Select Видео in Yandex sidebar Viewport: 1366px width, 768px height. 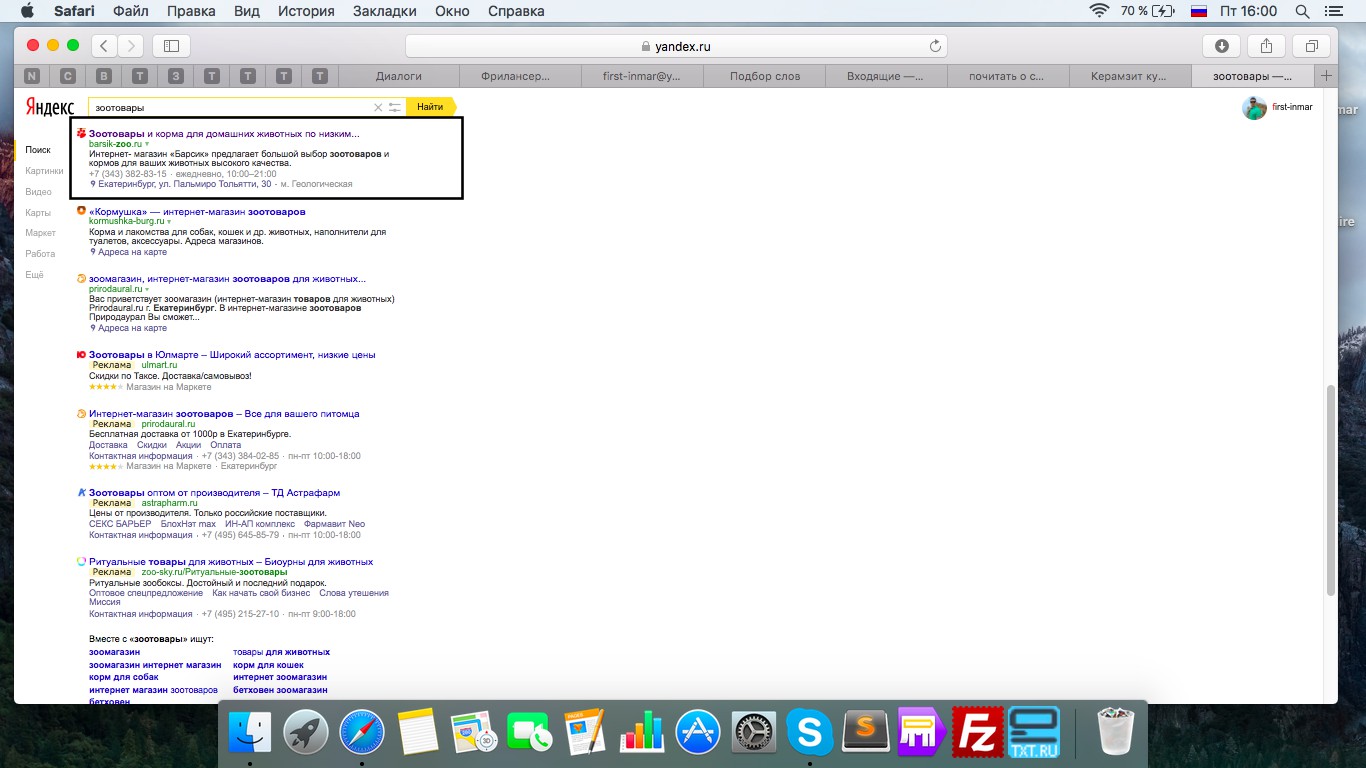pyautogui.click(x=38, y=192)
